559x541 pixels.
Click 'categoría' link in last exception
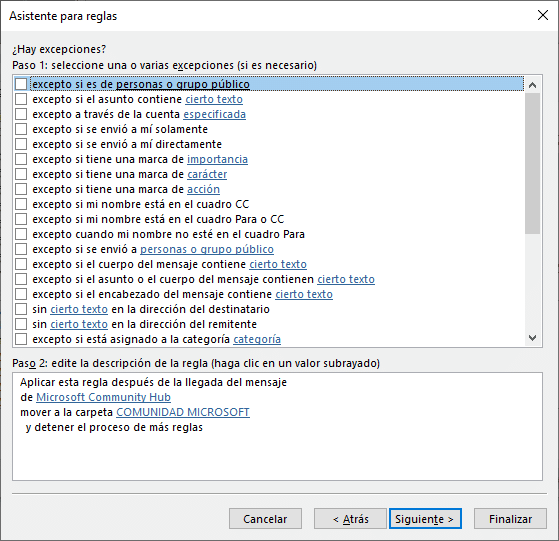coord(257,339)
